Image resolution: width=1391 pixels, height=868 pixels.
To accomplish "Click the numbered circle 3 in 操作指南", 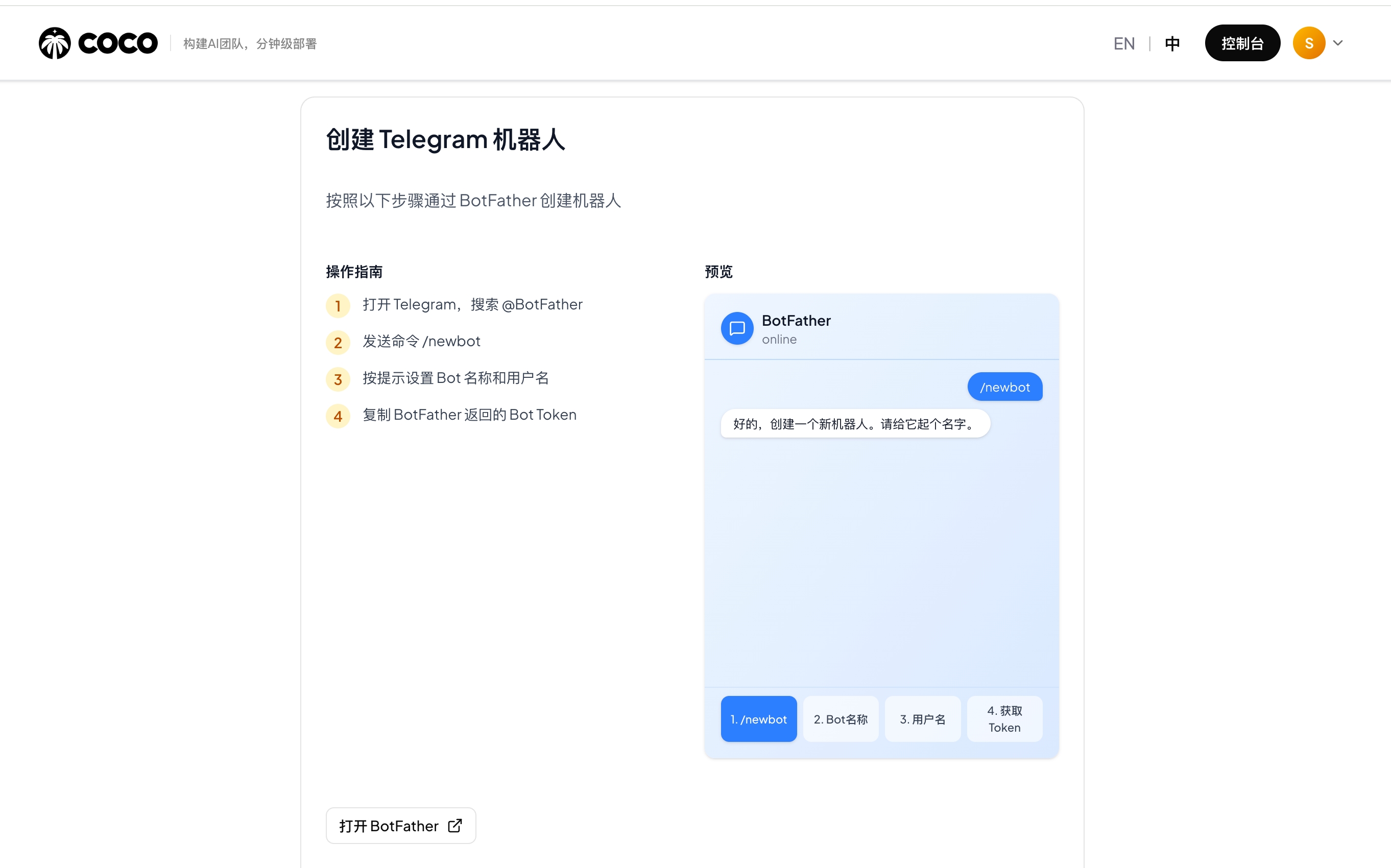I will click(338, 379).
